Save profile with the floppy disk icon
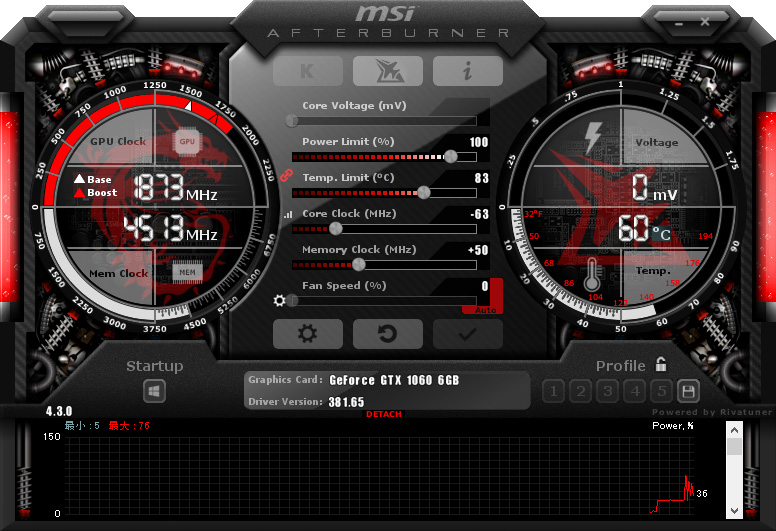 688,391
